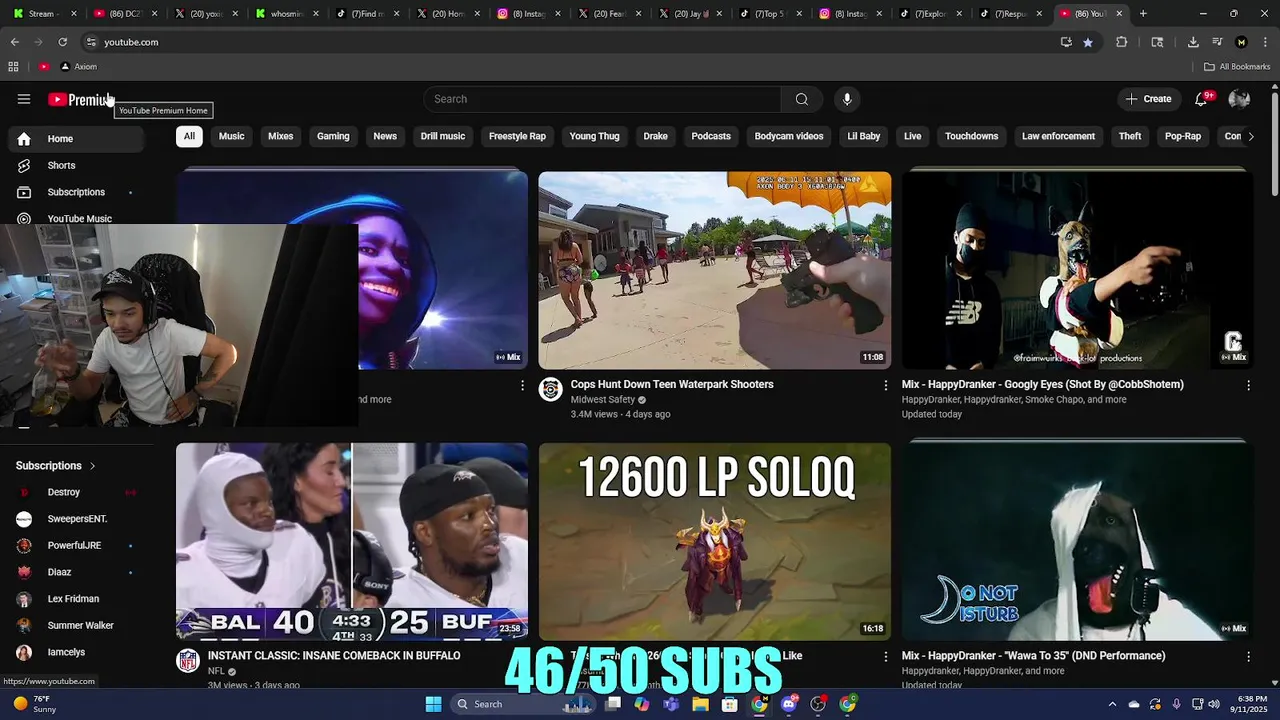
Task: Open the All Bookmarks folder
Action: coord(1237,67)
